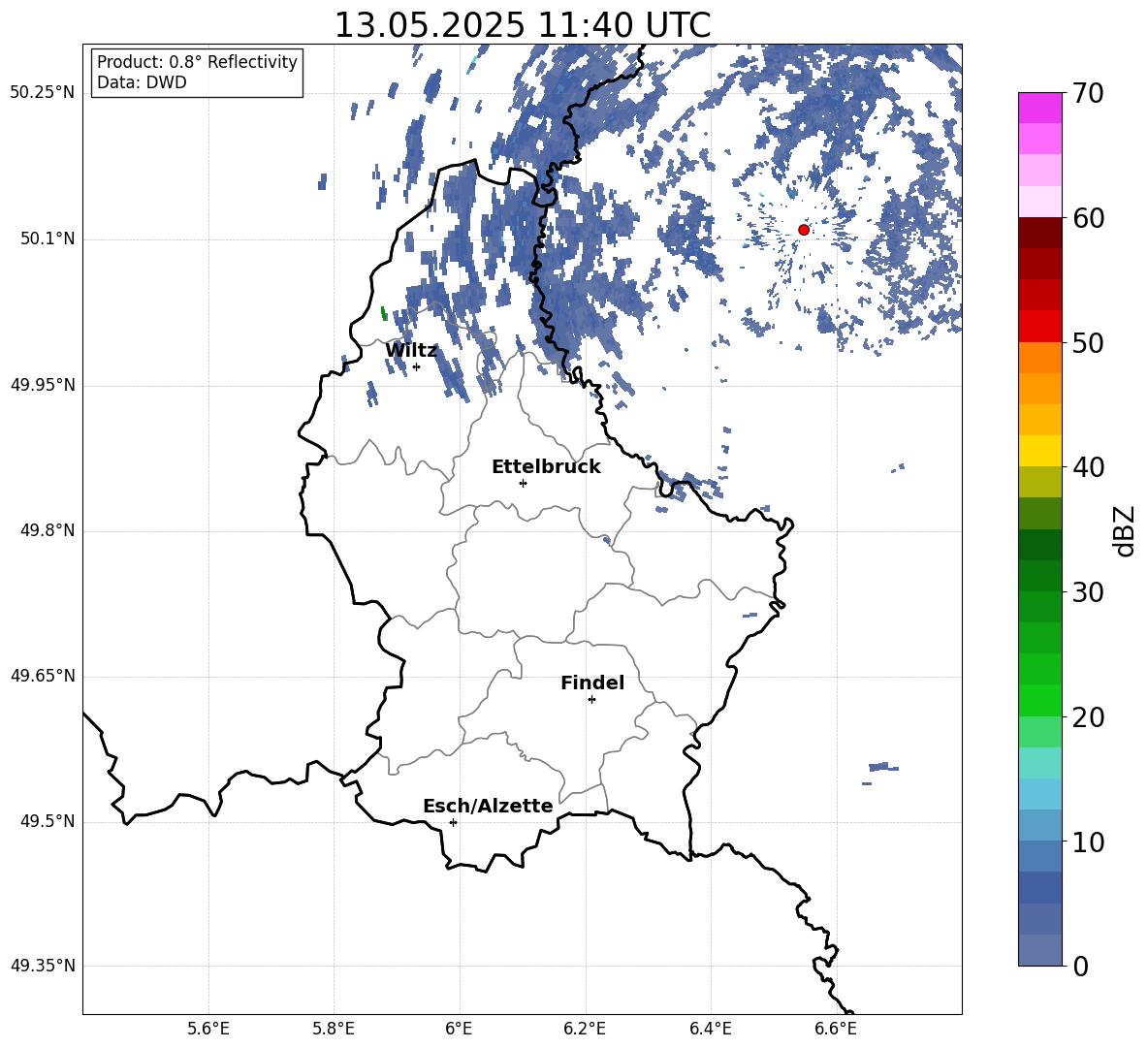The image size is (1148, 1048).
Task: Click the 'Wiltz' city label
Action: coord(411,350)
